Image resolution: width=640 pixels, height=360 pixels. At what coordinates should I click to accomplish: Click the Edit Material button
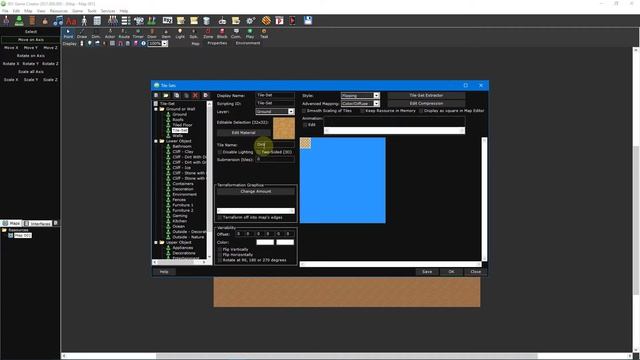coord(243,133)
